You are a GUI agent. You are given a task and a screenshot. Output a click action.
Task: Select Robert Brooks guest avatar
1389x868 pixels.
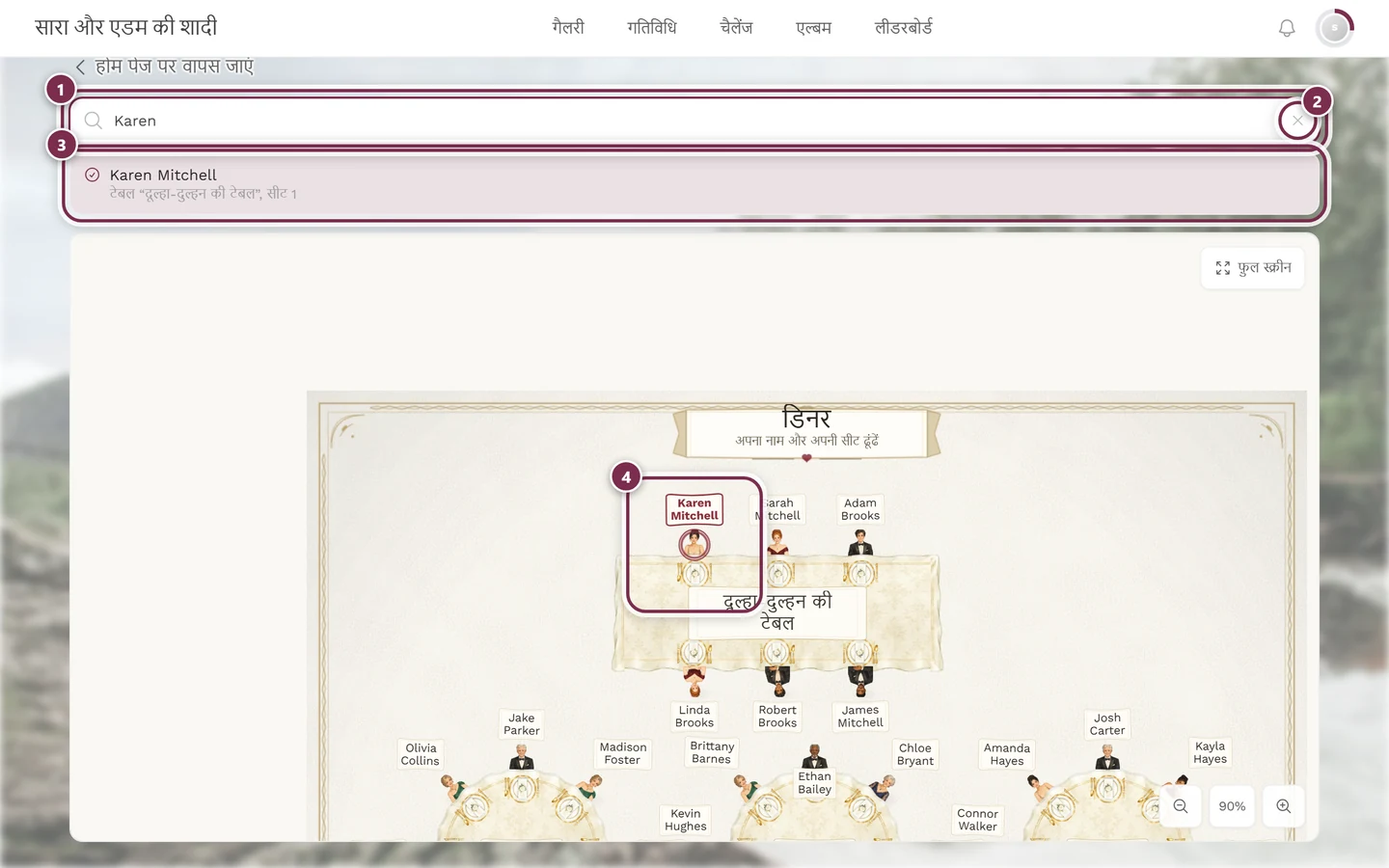click(777, 682)
